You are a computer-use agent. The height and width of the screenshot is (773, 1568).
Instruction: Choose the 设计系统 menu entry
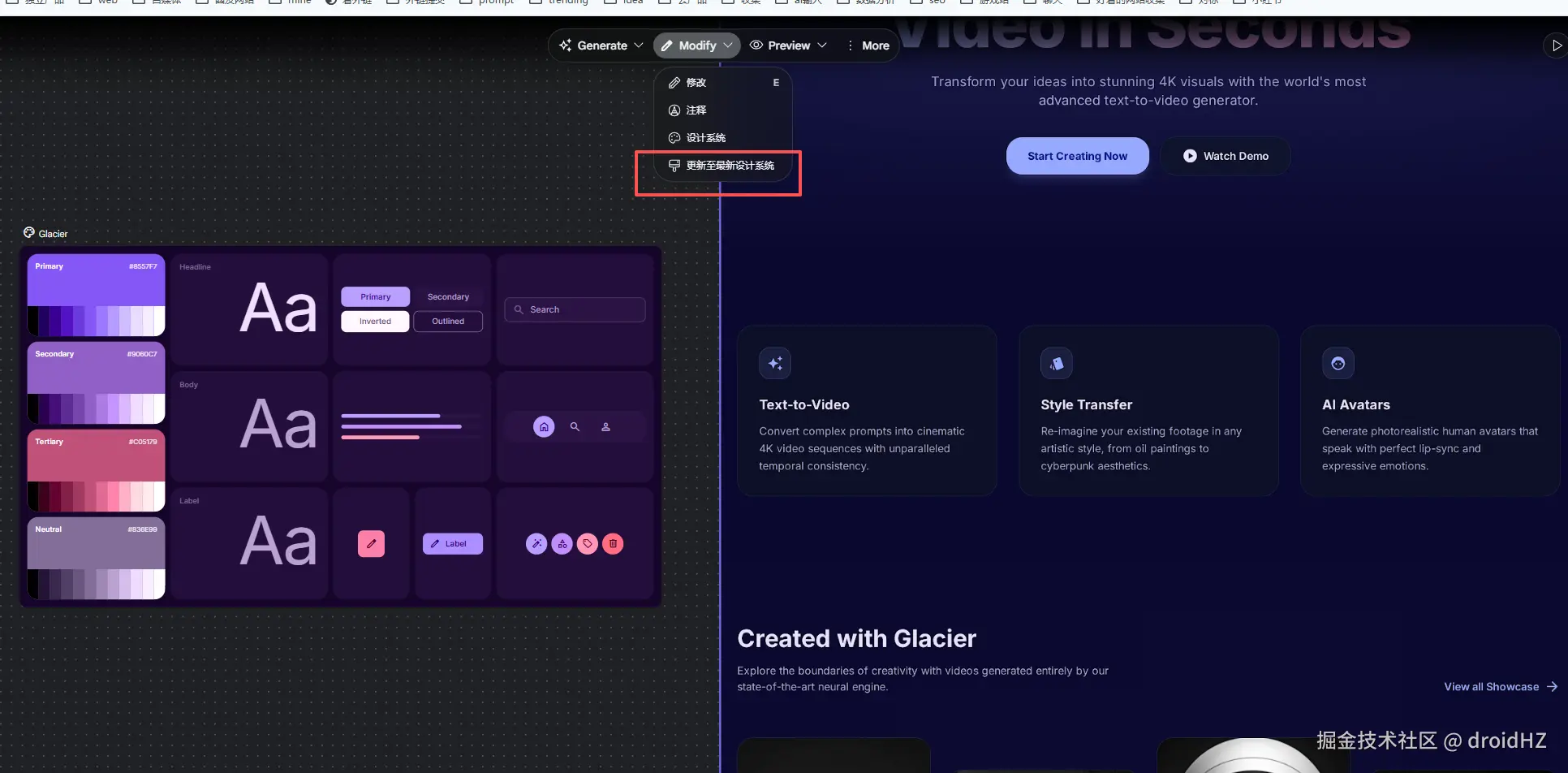pos(723,138)
